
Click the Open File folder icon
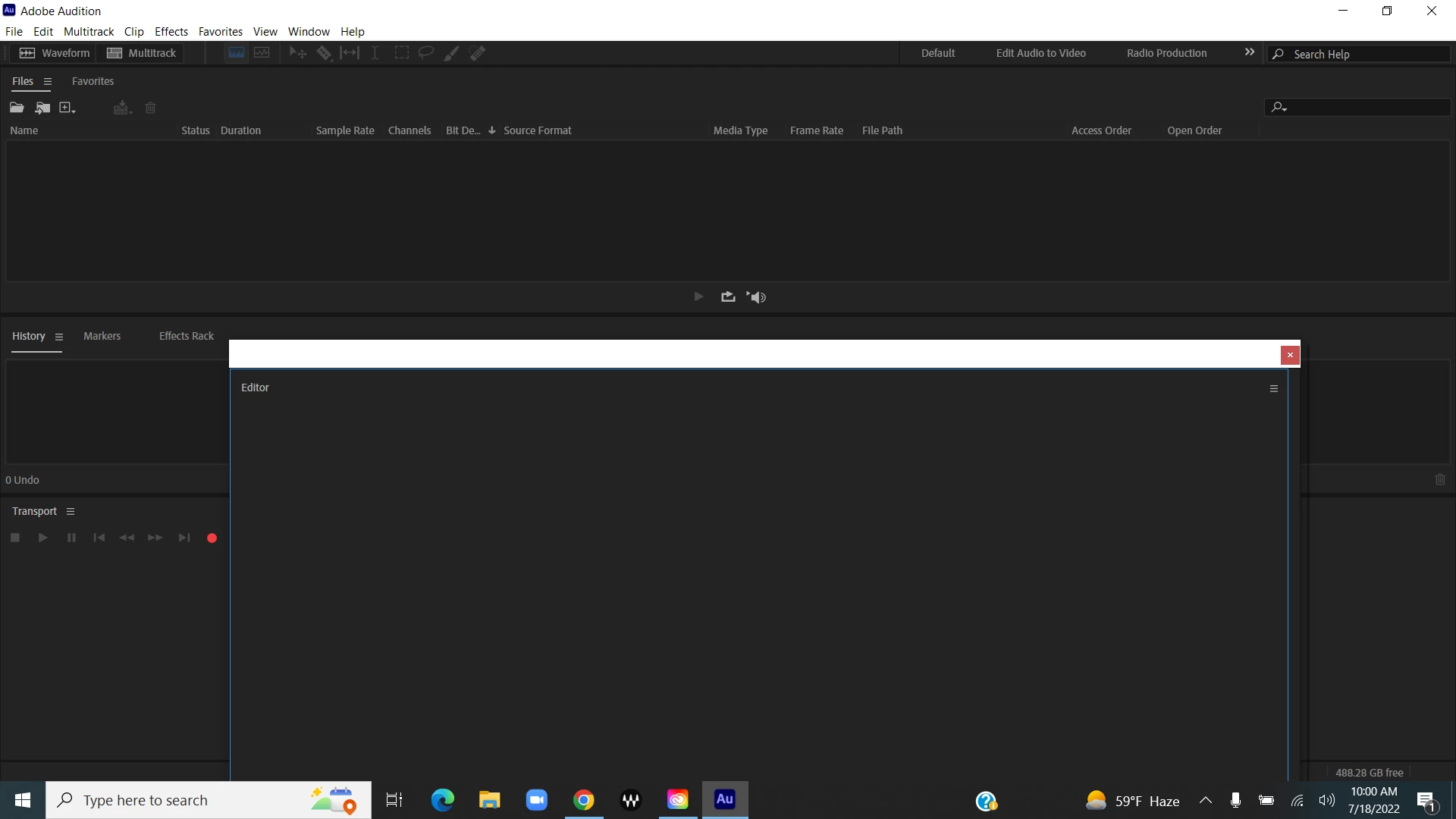(x=17, y=108)
